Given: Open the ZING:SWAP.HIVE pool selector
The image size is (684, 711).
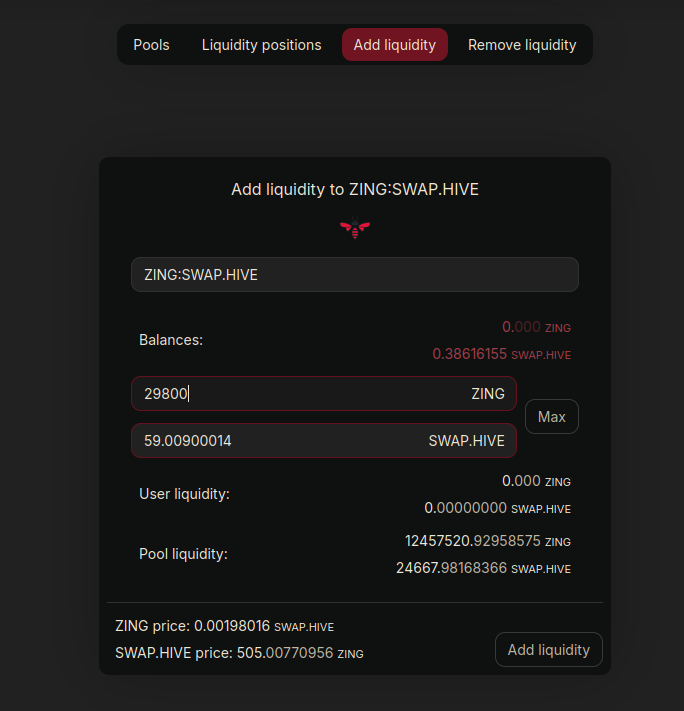Looking at the screenshot, I should (355, 275).
